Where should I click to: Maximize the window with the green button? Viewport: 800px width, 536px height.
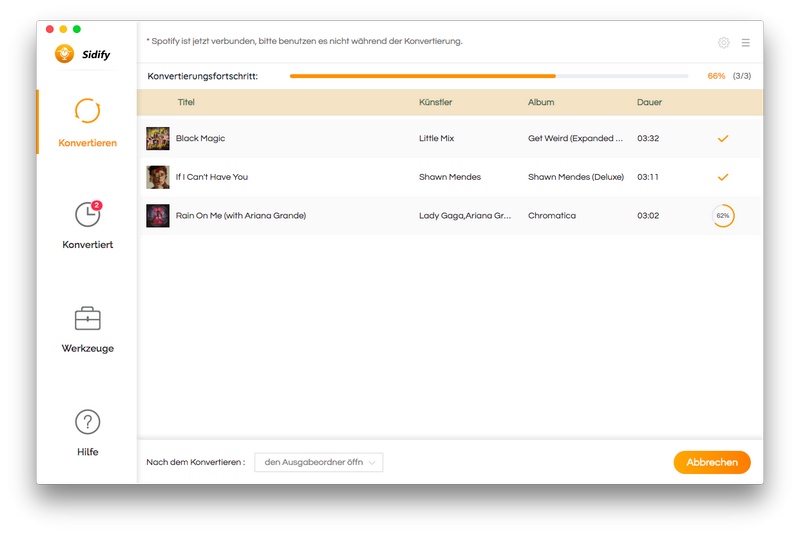[x=77, y=29]
